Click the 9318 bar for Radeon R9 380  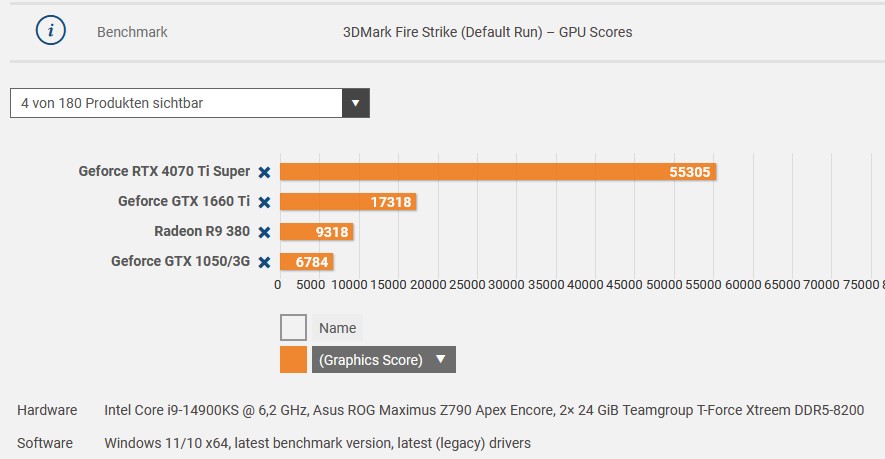click(317, 231)
